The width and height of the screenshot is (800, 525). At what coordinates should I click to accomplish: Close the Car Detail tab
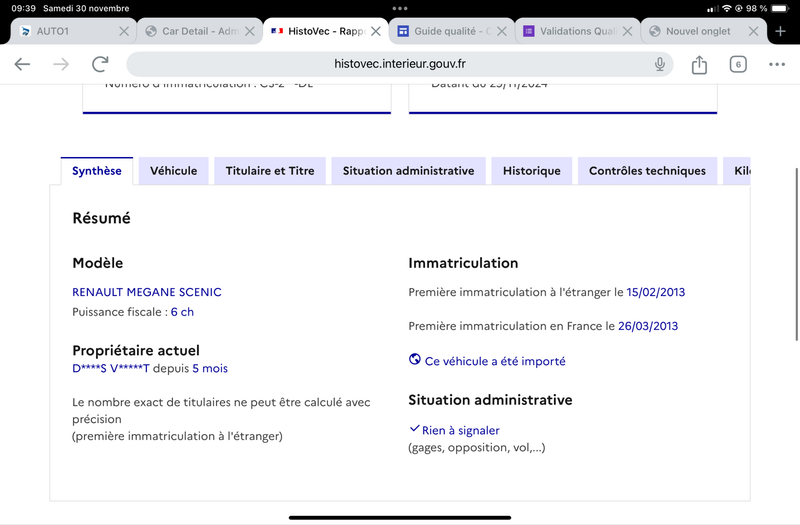(x=249, y=31)
